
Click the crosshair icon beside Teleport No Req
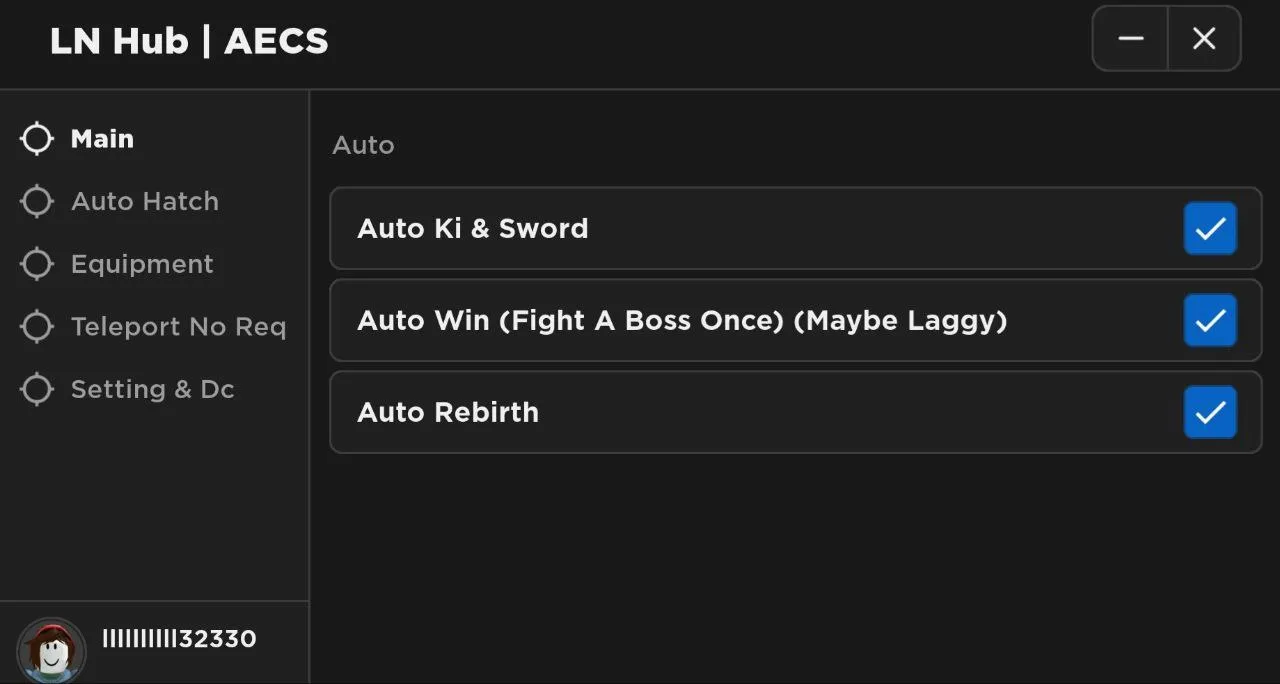click(x=37, y=327)
